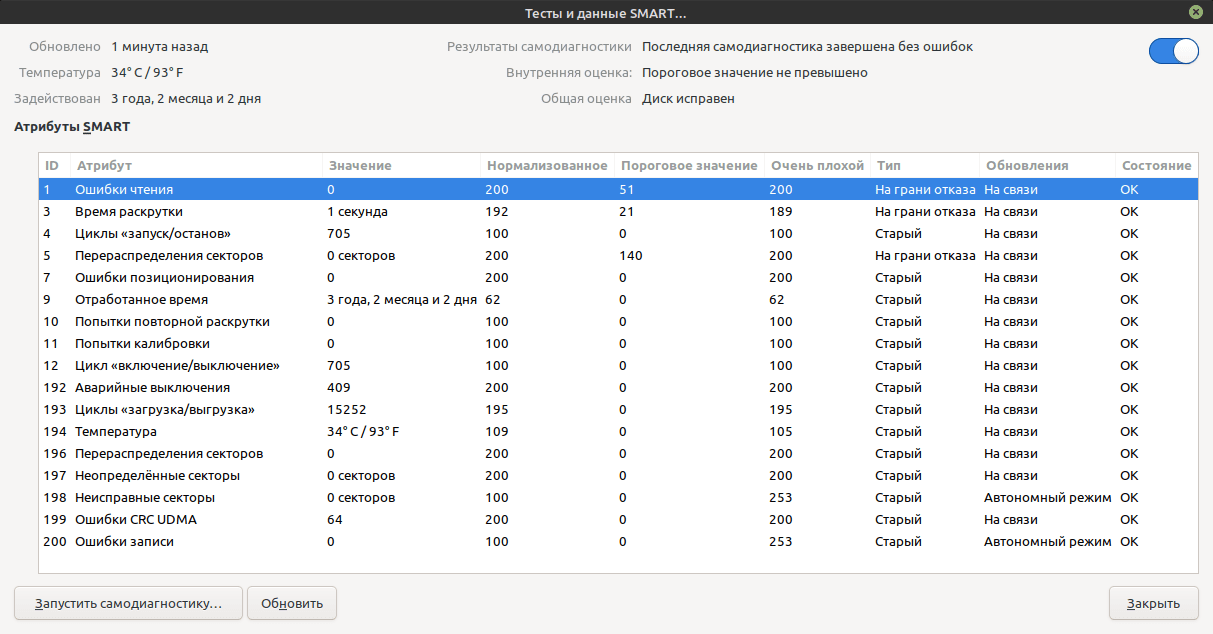Click the Закрыть button
Viewport: 1213px width, 634px height.
[x=1153, y=603]
